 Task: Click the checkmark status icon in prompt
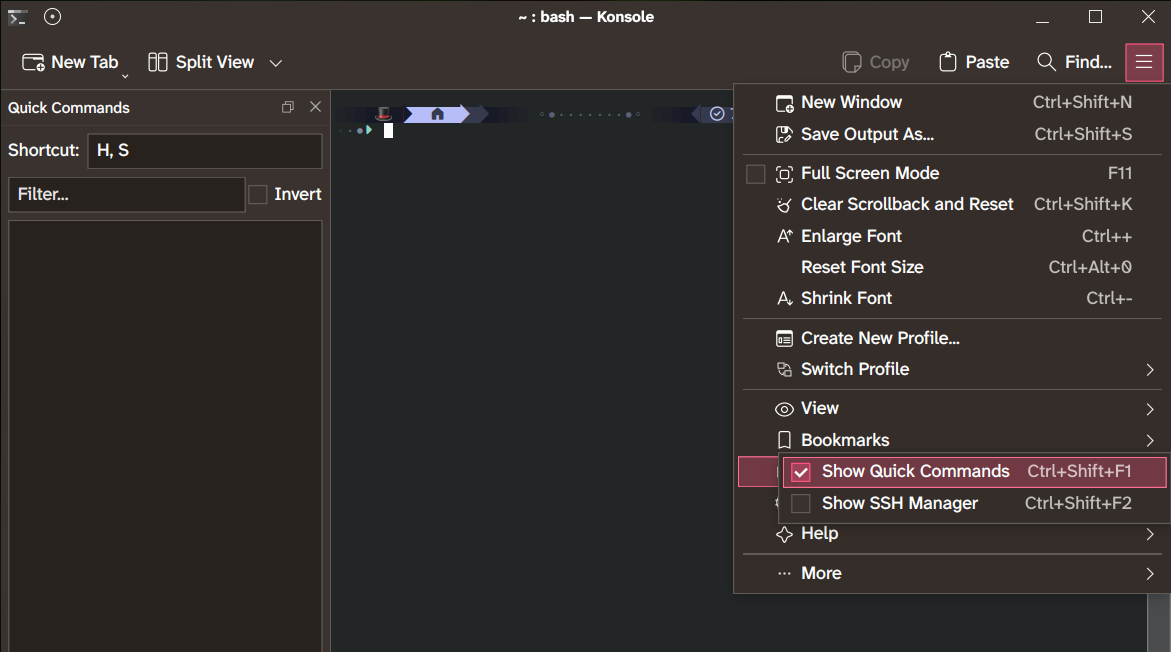[x=717, y=114]
